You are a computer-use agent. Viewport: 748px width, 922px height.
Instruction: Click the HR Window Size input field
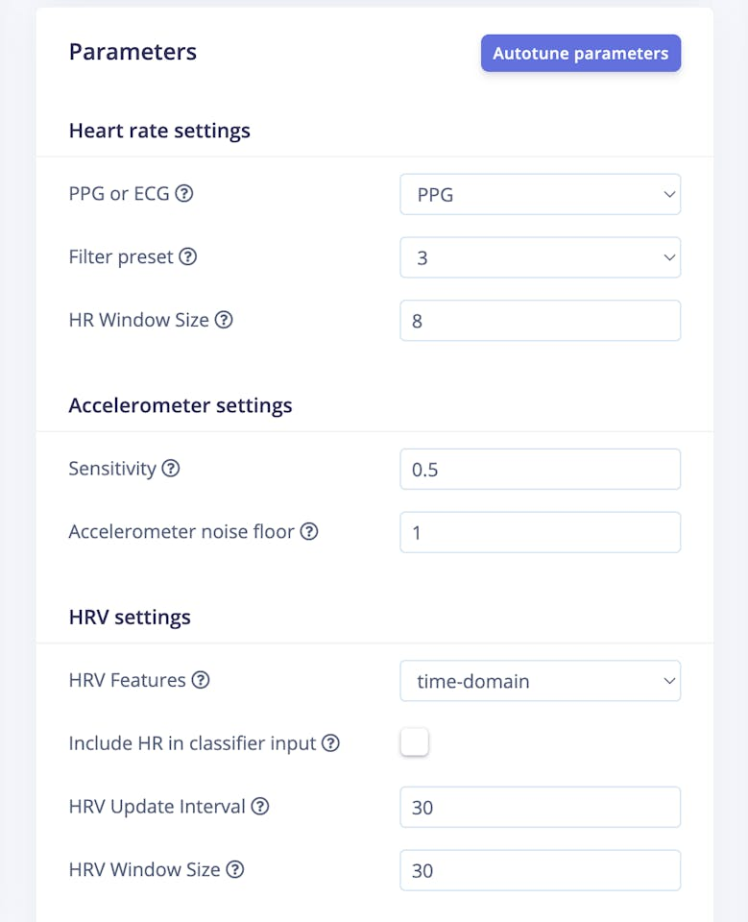[x=540, y=321]
